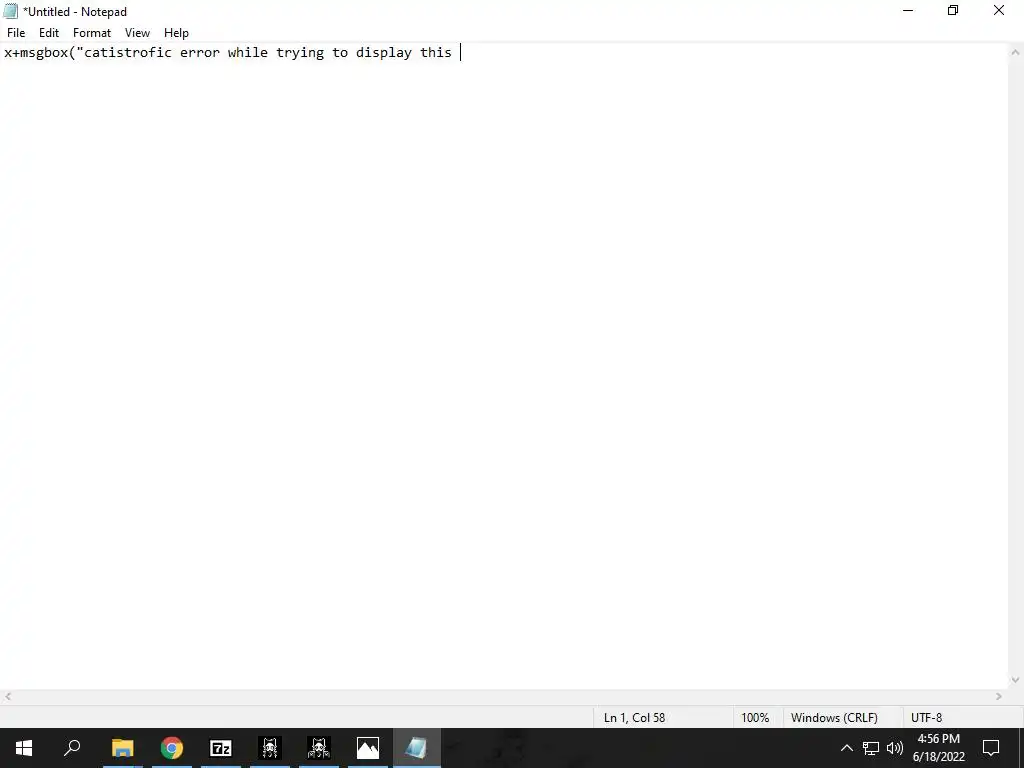Click the Notepad taskbar icon

pyautogui.click(x=417, y=748)
